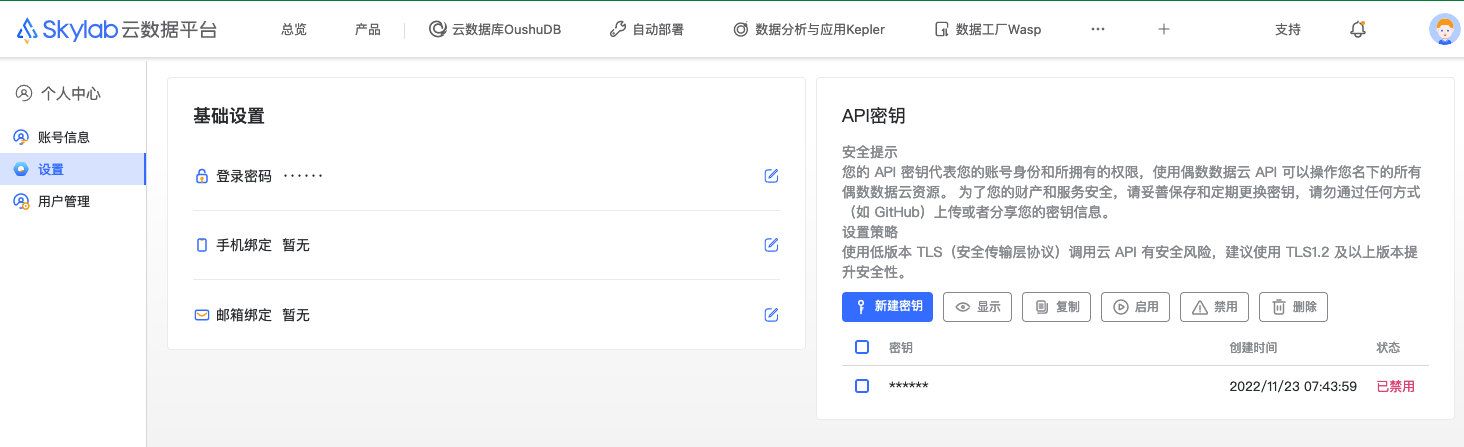Click the plus icon in top navigation
This screenshot has height=447, width=1464.
point(1163,29)
